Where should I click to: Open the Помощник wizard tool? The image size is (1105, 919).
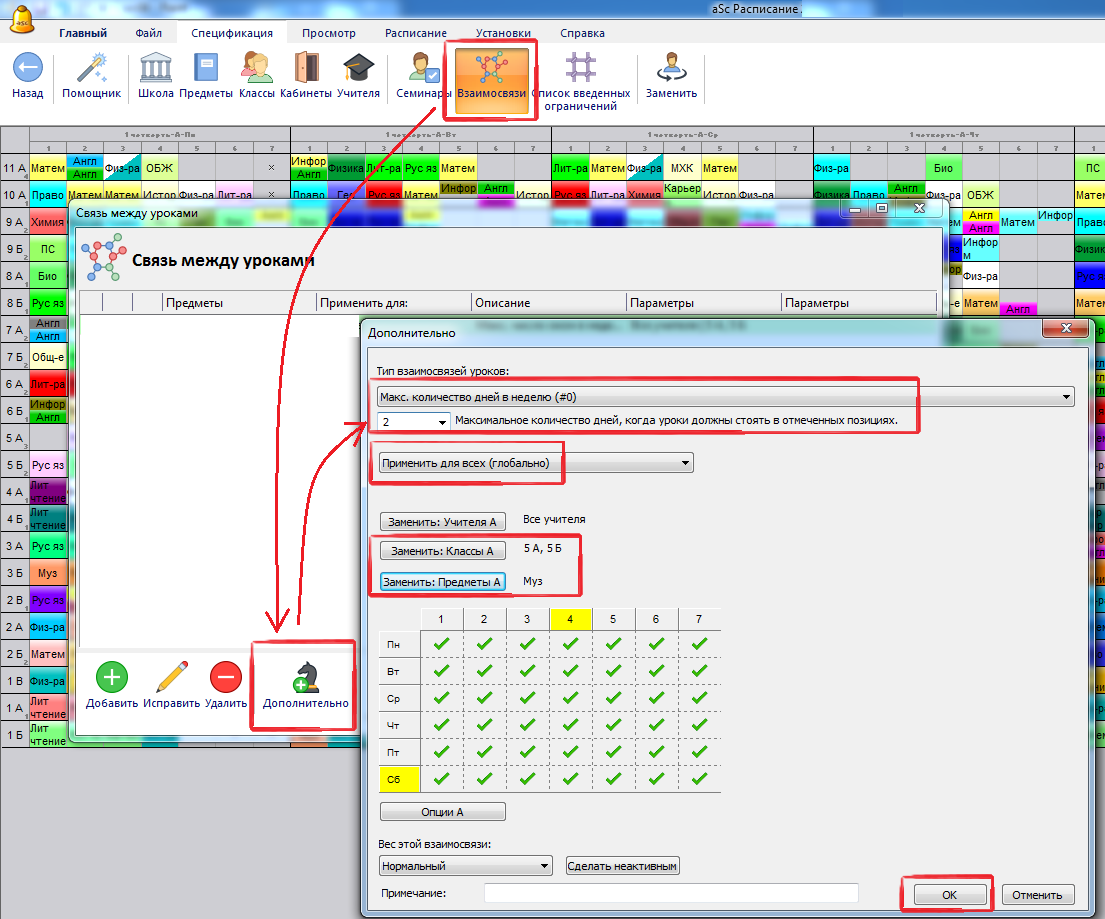tap(91, 69)
